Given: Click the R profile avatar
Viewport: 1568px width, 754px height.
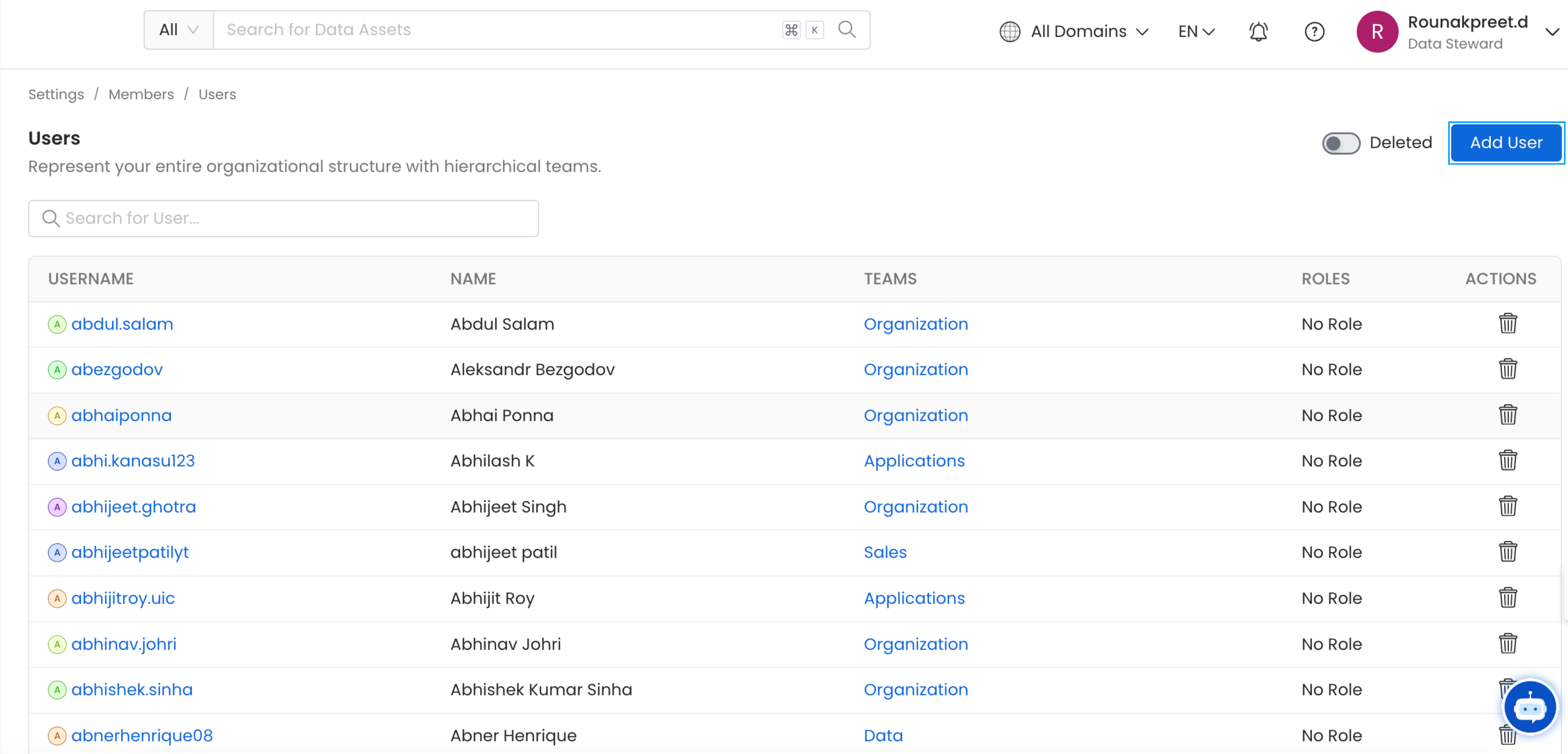Looking at the screenshot, I should pos(1377,32).
